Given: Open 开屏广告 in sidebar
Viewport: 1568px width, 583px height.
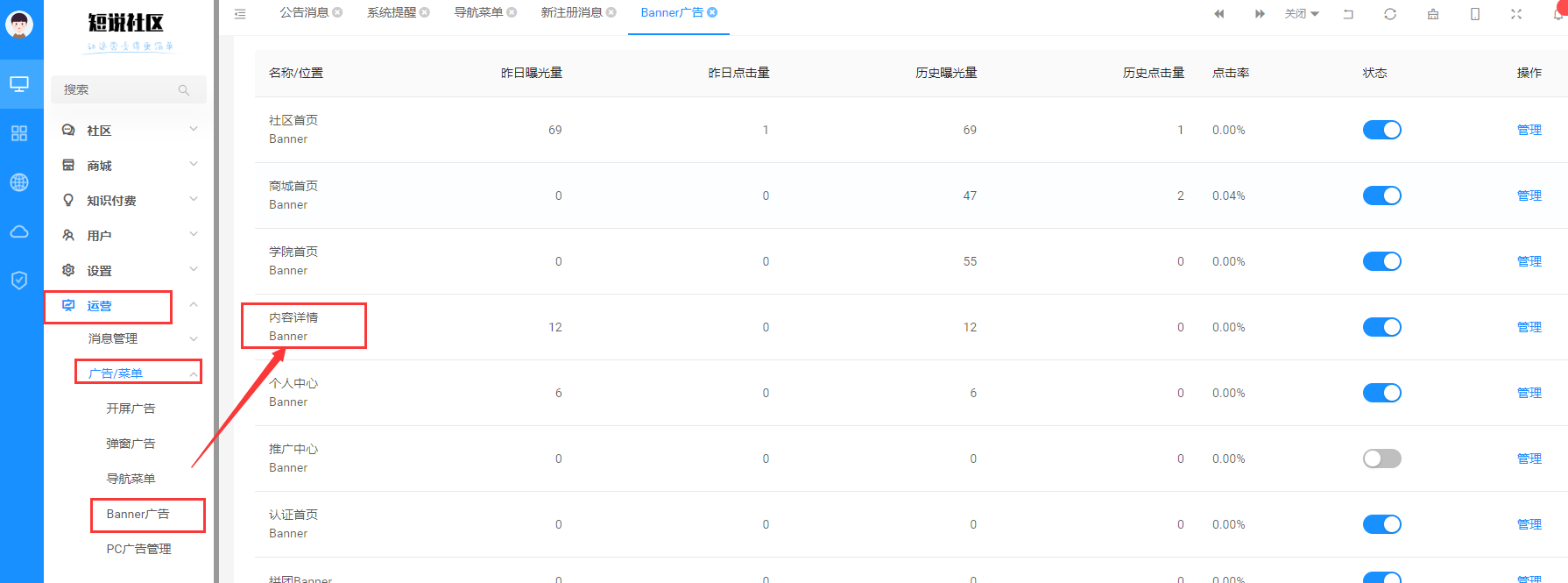Looking at the screenshot, I should (x=131, y=409).
